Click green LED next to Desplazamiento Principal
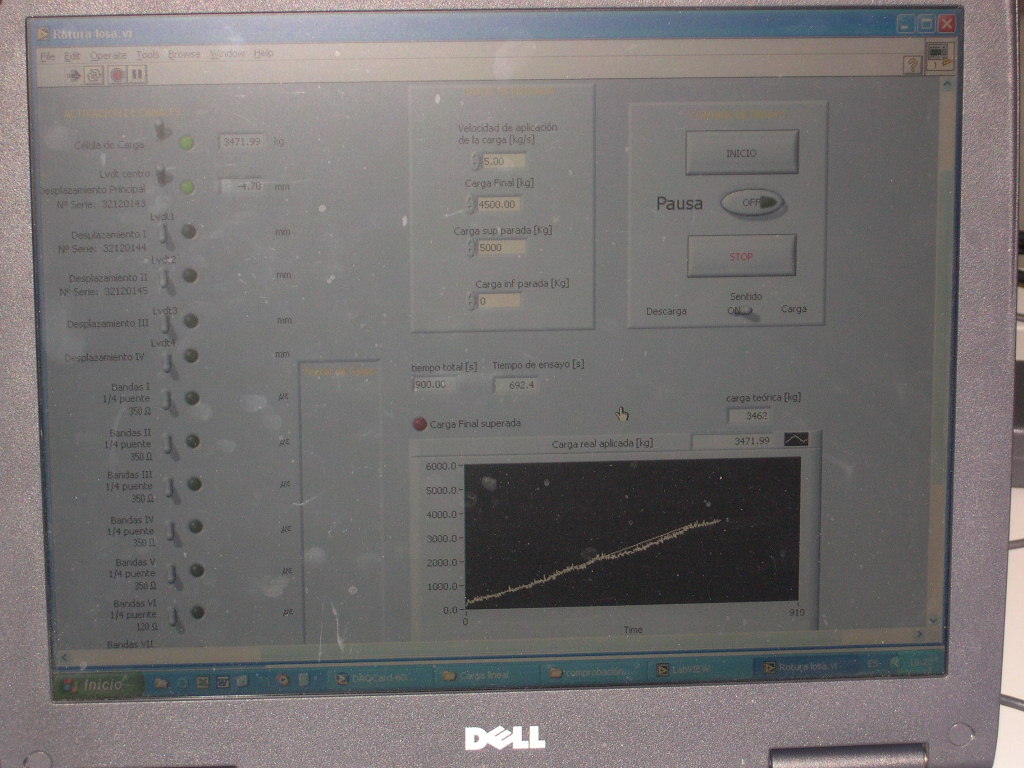This screenshot has width=1024, height=768. (x=187, y=187)
